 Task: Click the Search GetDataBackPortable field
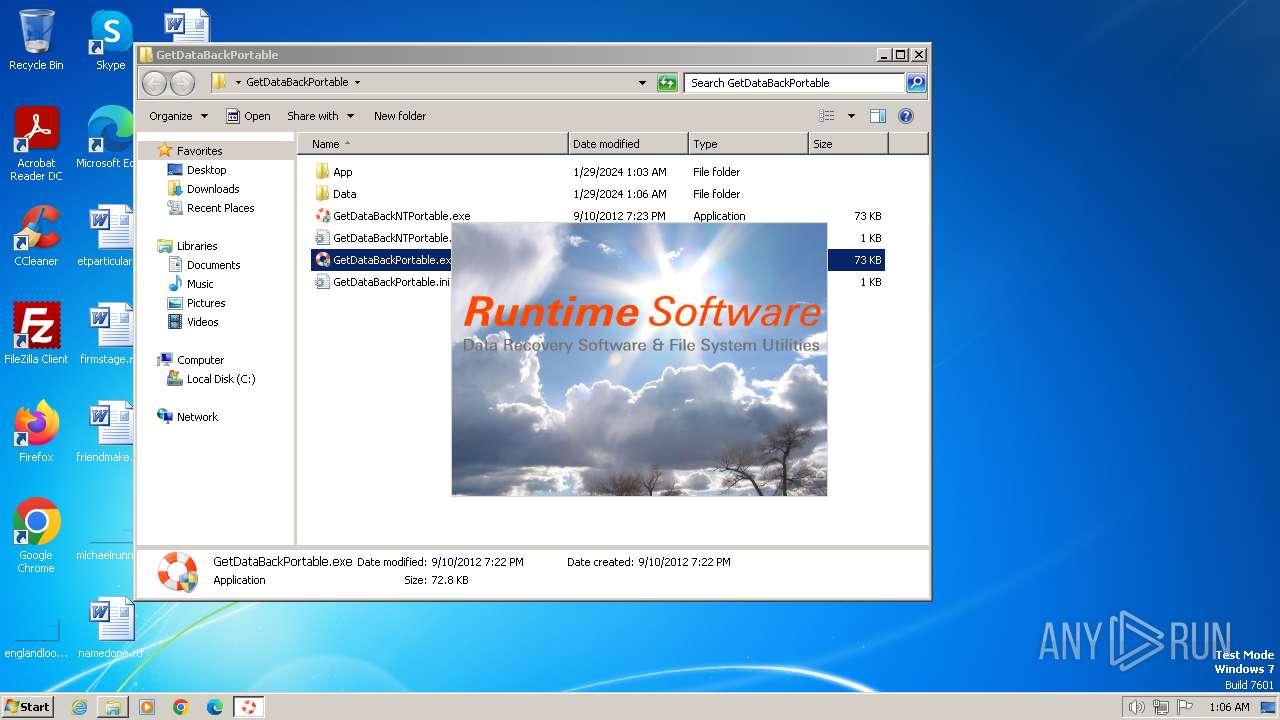pos(795,83)
